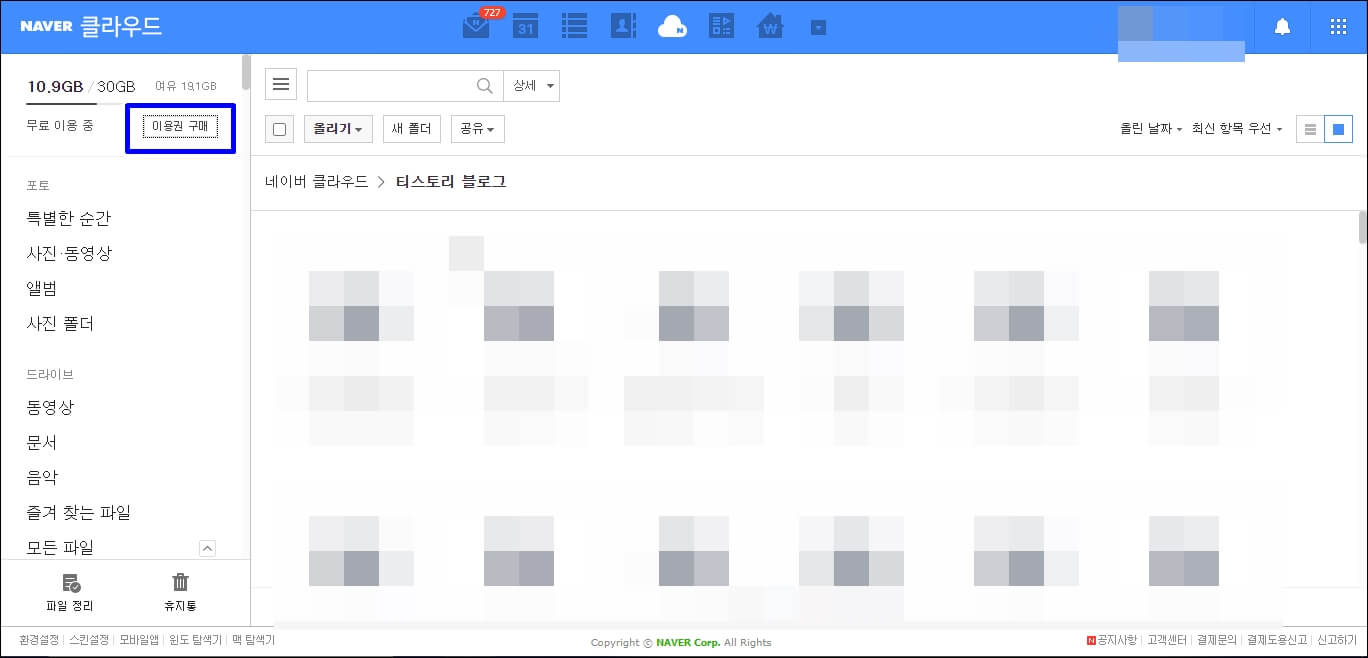Open the Naver Cloud icon in header
The height and width of the screenshot is (658, 1368).
point(672,27)
